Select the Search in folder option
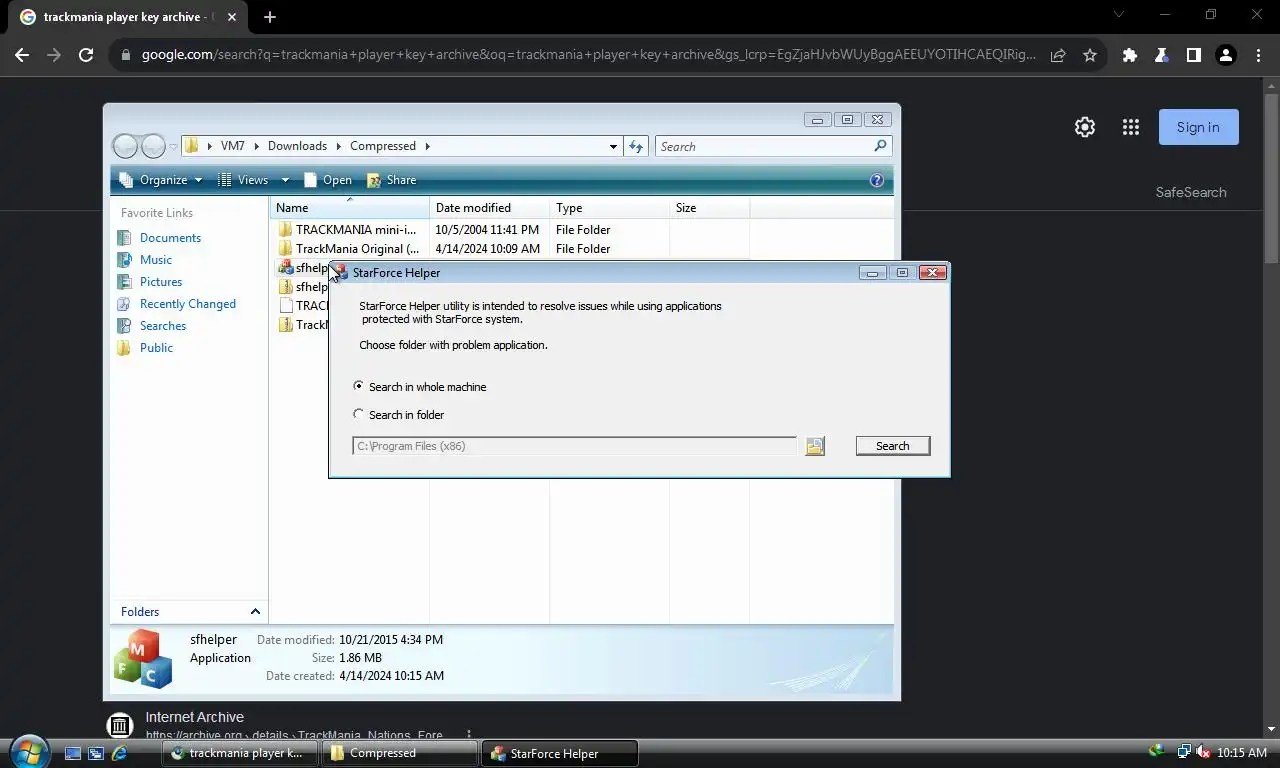 tap(399, 415)
